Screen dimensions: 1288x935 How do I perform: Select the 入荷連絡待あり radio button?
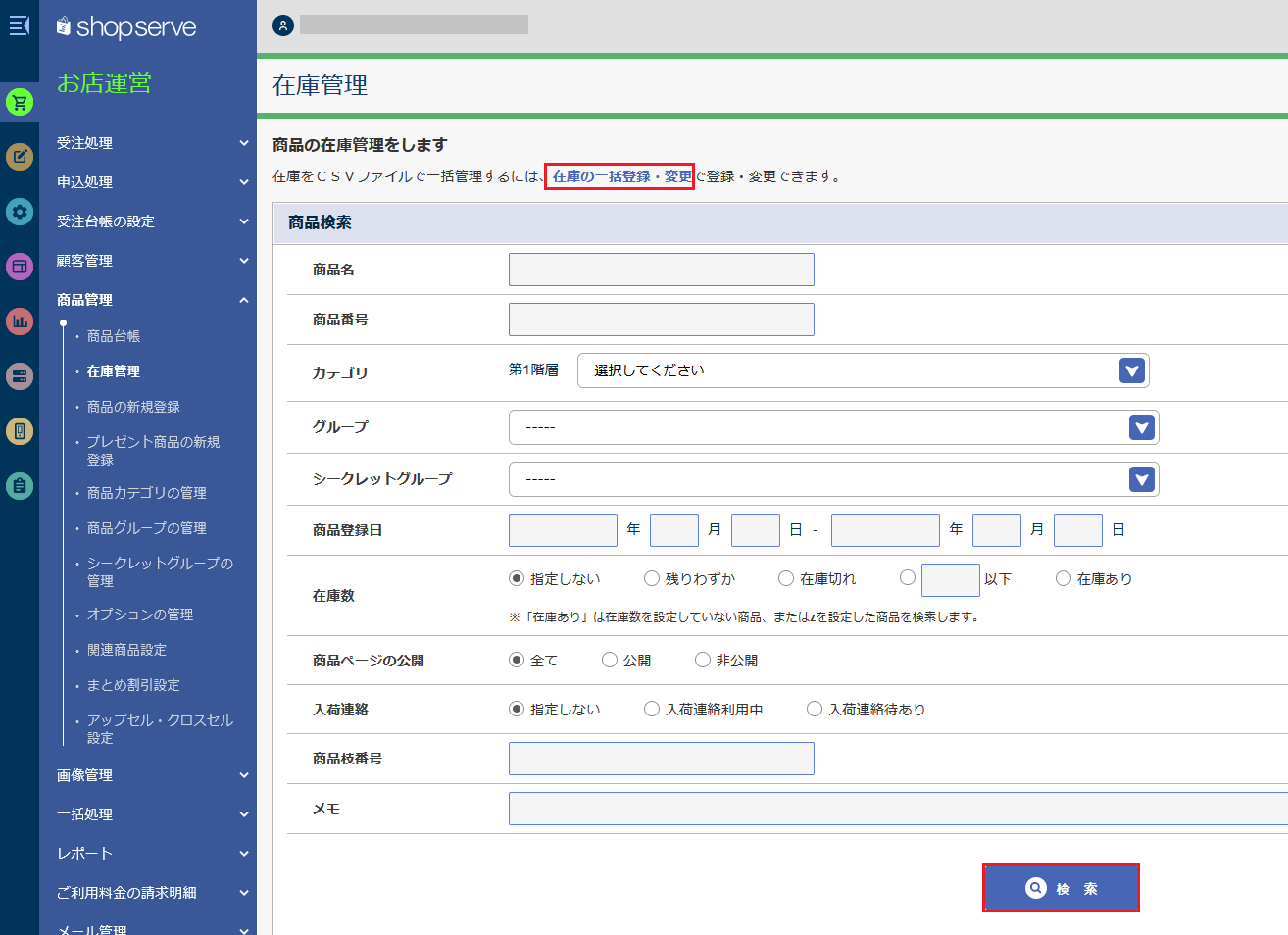point(815,709)
